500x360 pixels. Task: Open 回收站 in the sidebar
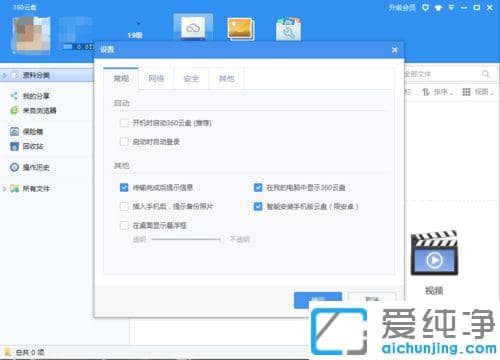33,146
